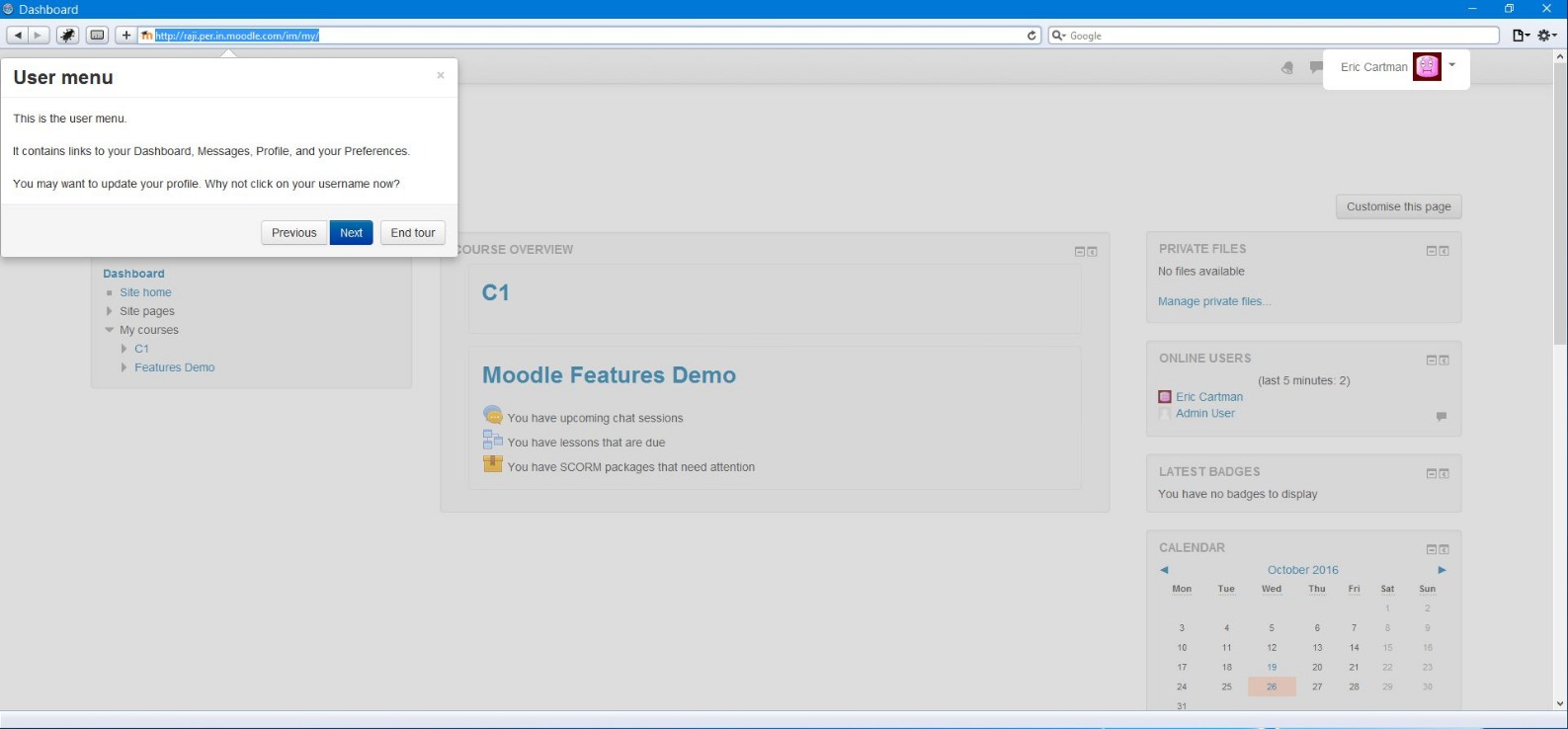Hide the Private files block
This screenshot has height=729, width=1568.
coord(1431,251)
